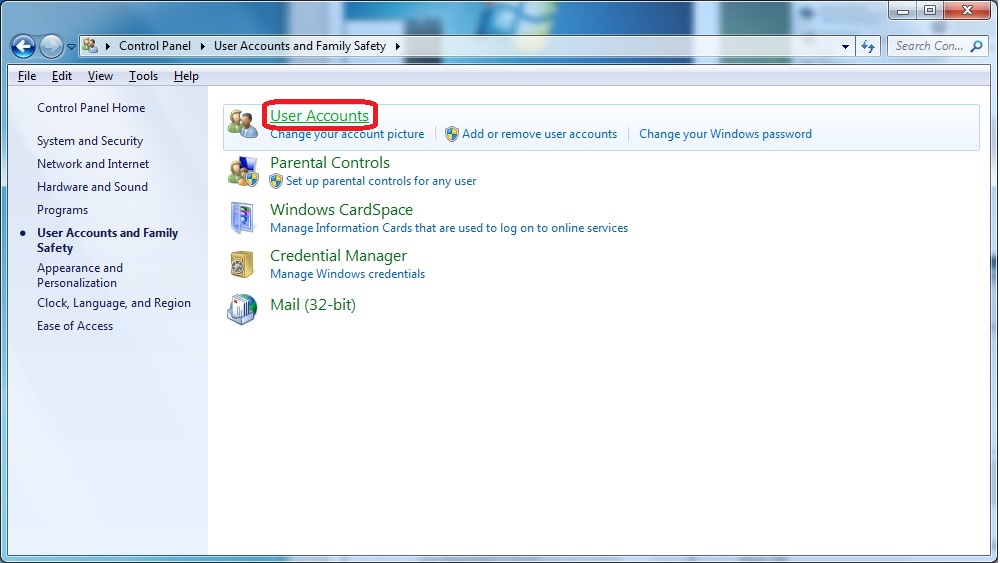
Task: Click shield icon beside Add or remove user accounts
Action: [x=452, y=134]
